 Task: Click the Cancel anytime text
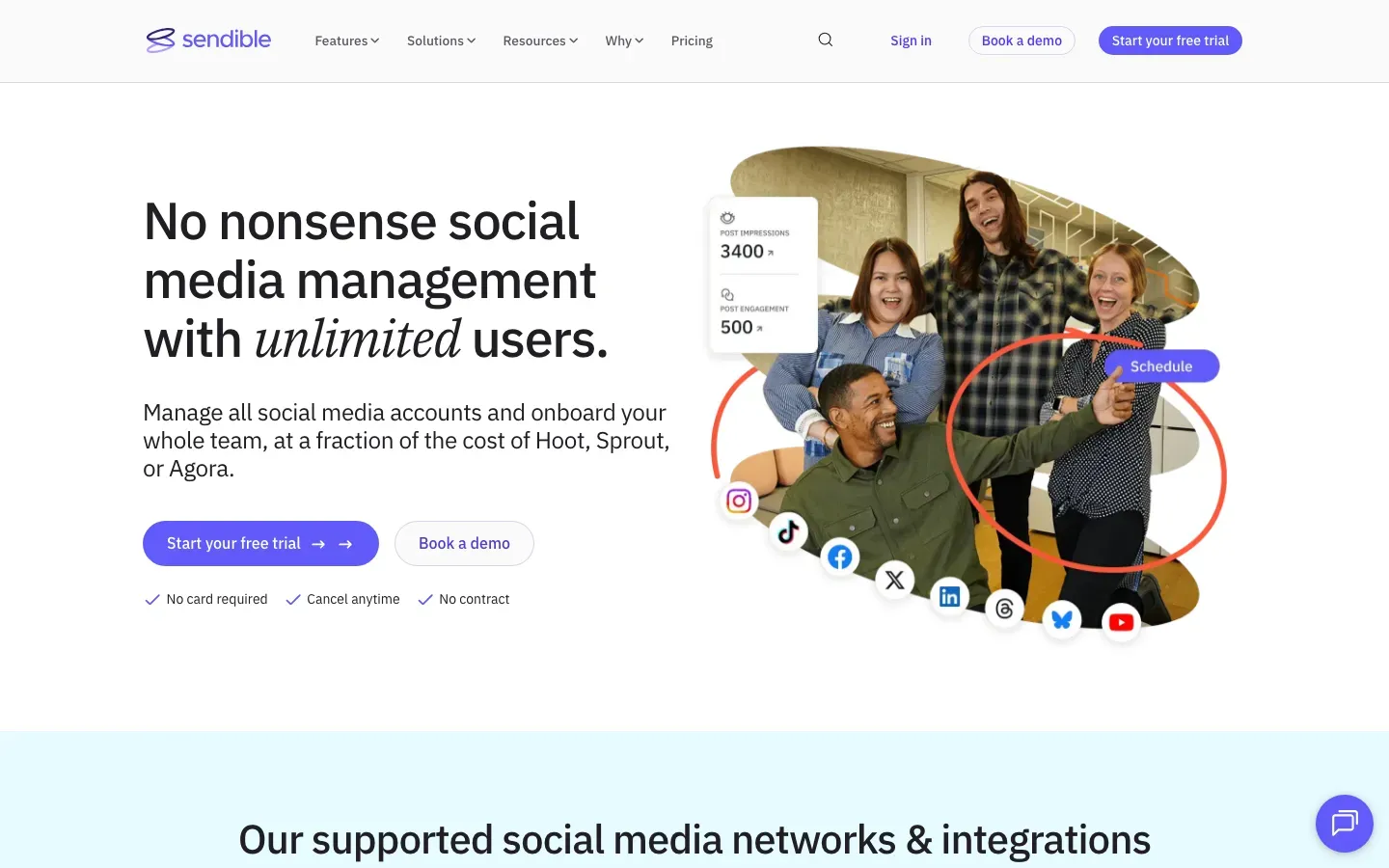pyautogui.click(x=353, y=599)
